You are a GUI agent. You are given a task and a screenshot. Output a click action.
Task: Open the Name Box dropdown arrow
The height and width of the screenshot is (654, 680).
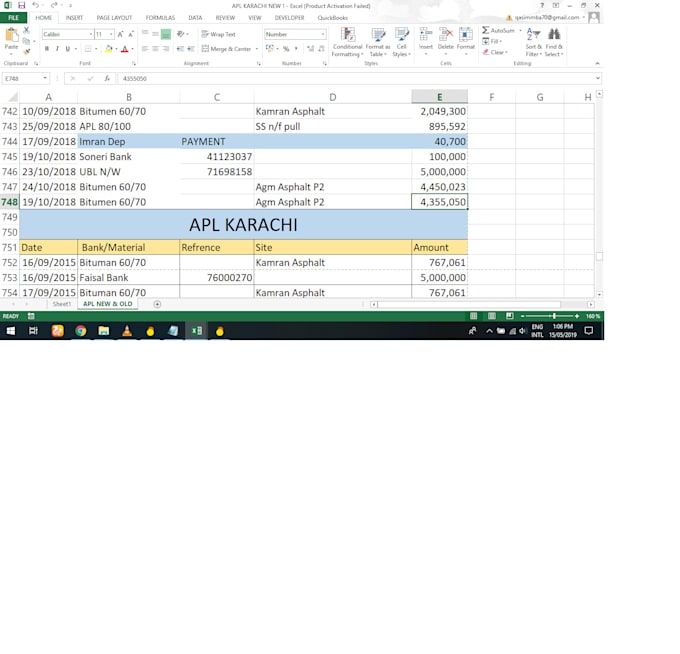click(45, 78)
